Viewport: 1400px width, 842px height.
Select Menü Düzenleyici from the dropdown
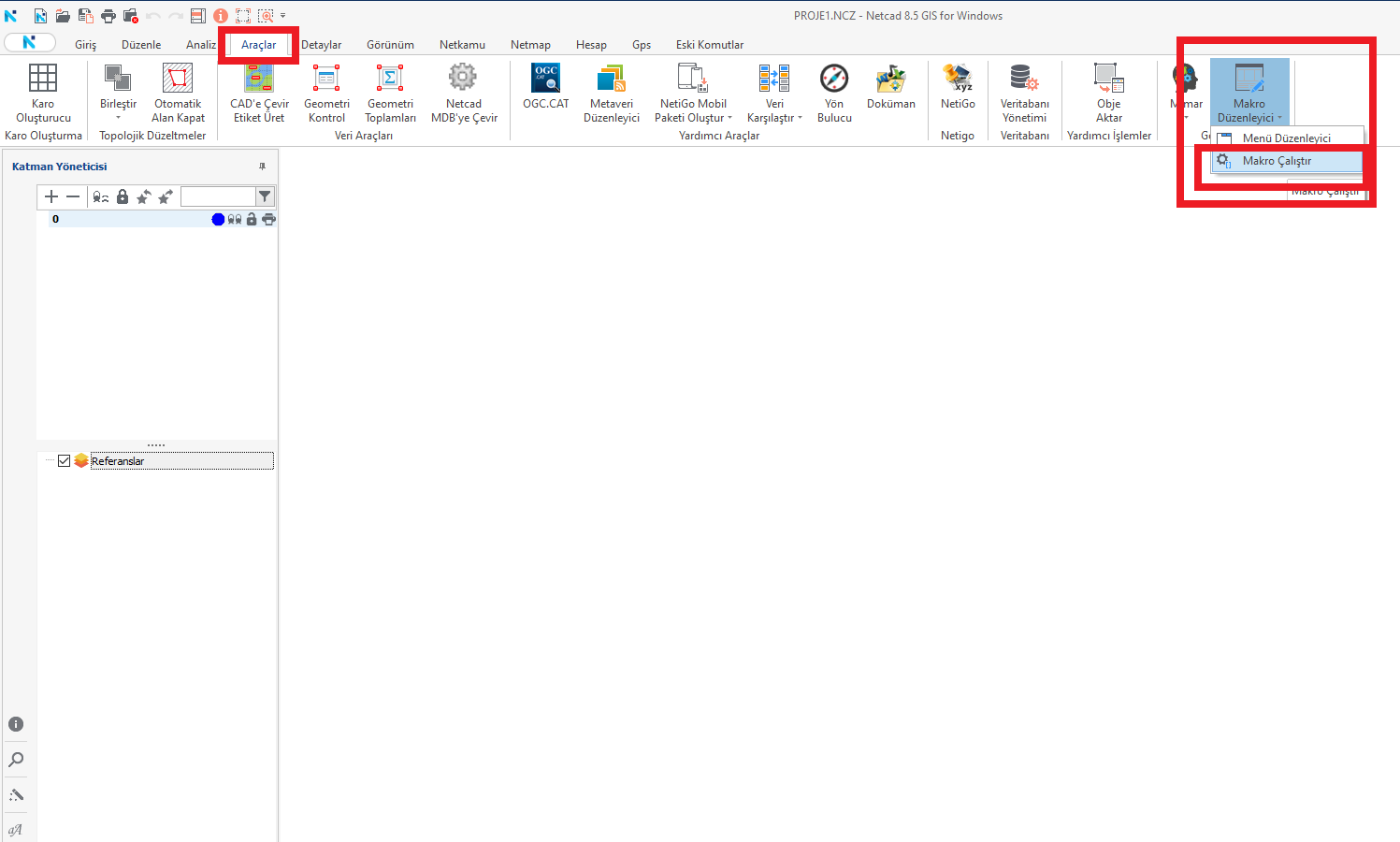point(1287,138)
